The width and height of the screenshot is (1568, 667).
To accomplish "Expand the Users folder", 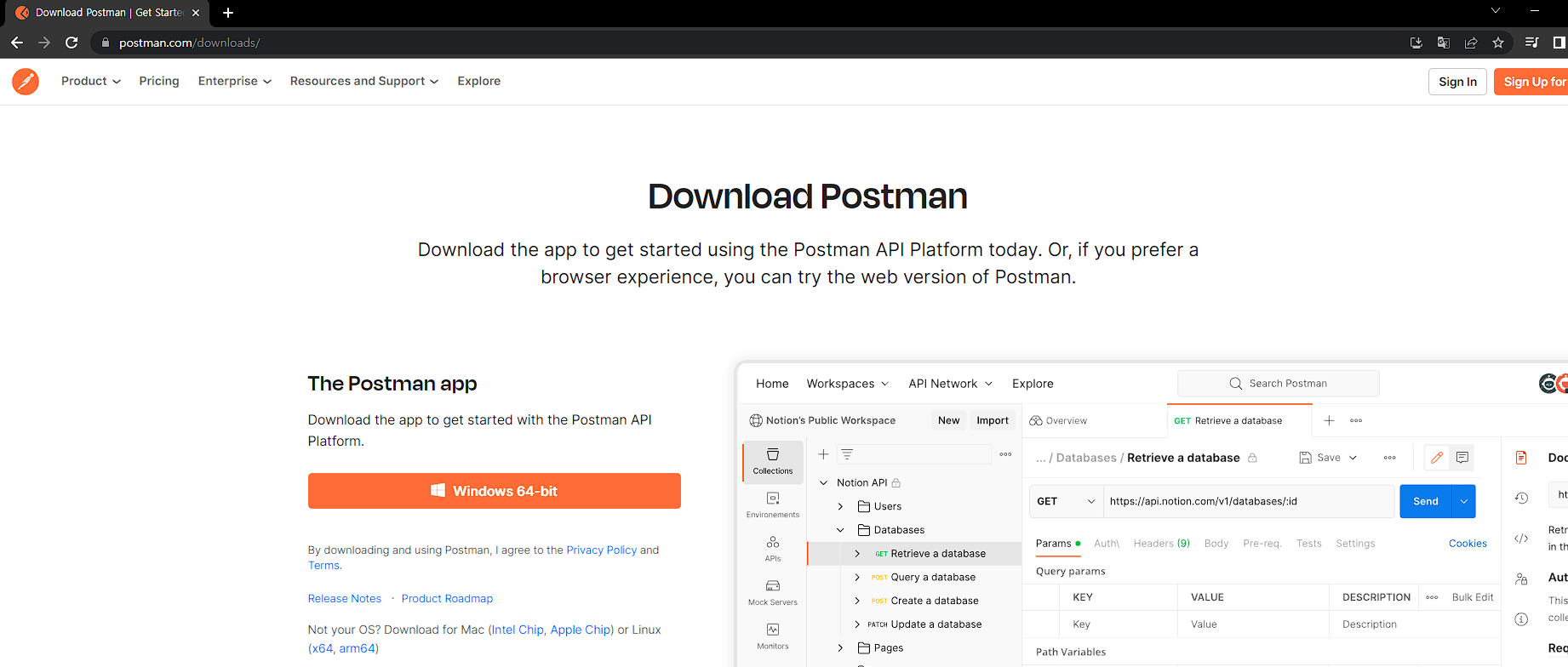I will tap(840, 506).
